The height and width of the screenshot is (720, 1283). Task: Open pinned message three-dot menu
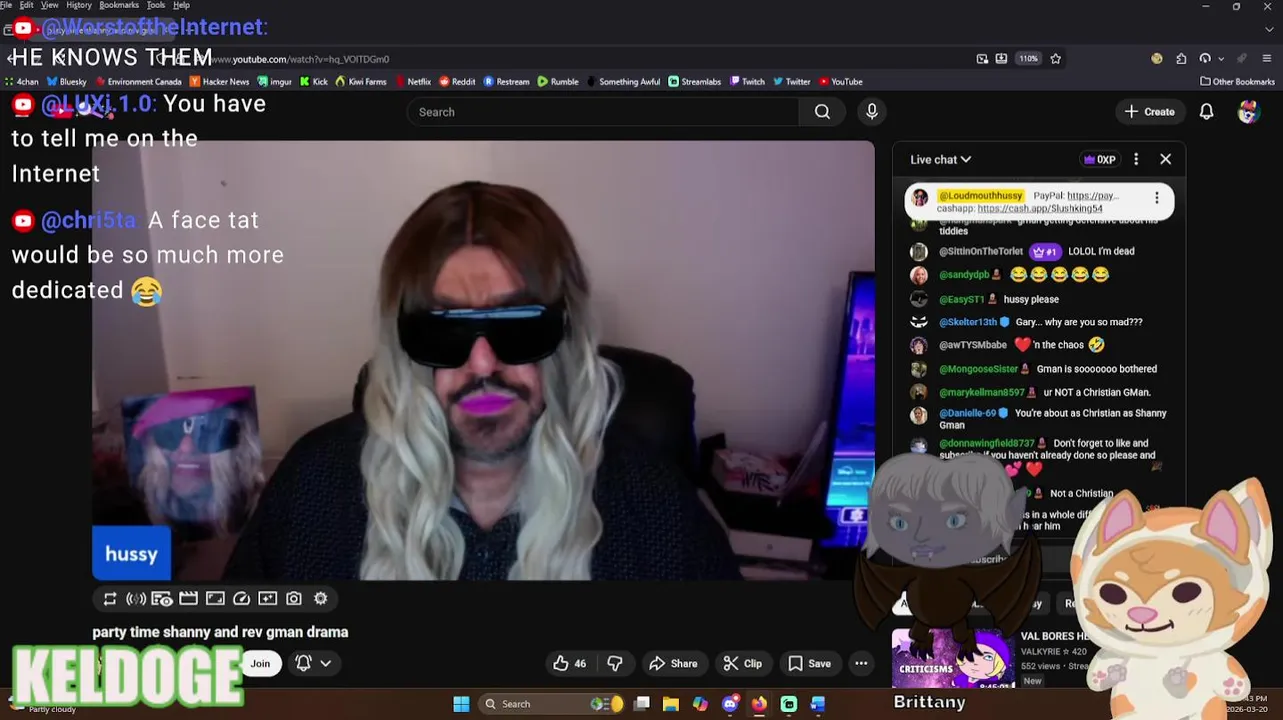[1157, 198]
